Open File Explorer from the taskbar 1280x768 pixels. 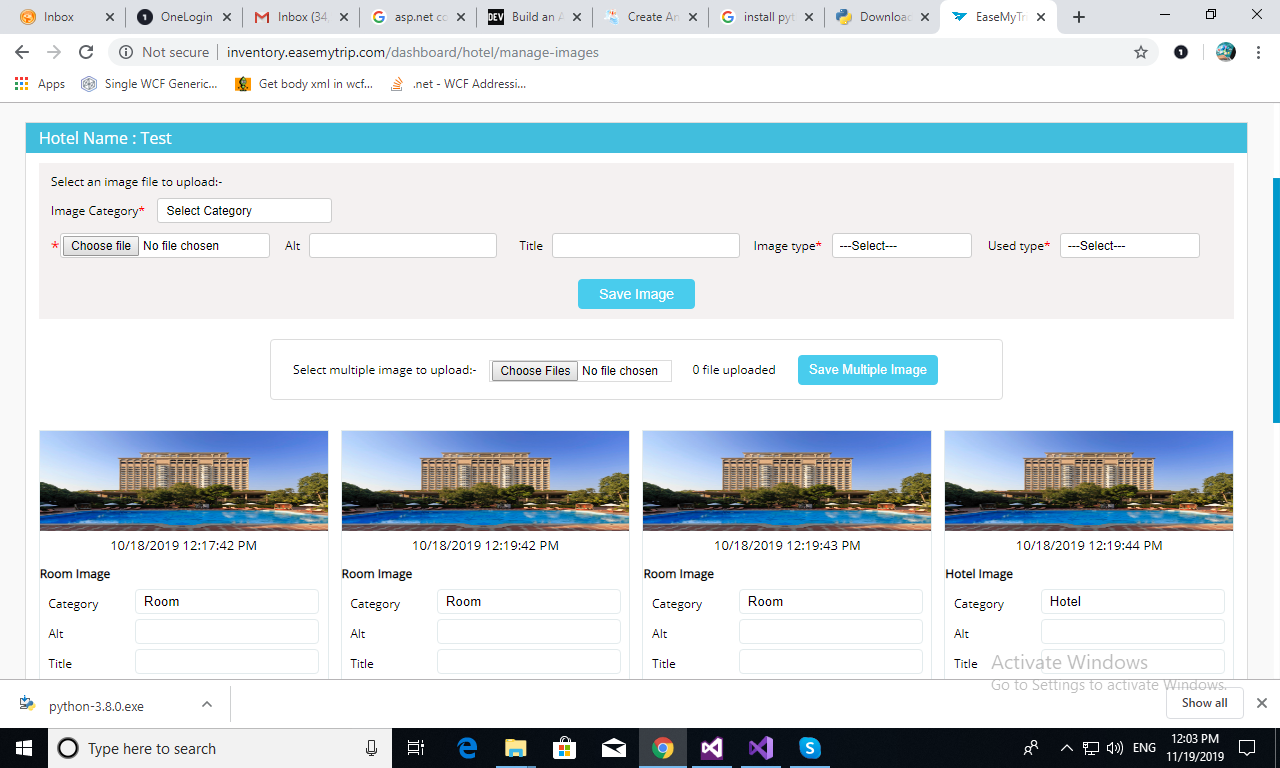pyautogui.click(x=515, y=748)
